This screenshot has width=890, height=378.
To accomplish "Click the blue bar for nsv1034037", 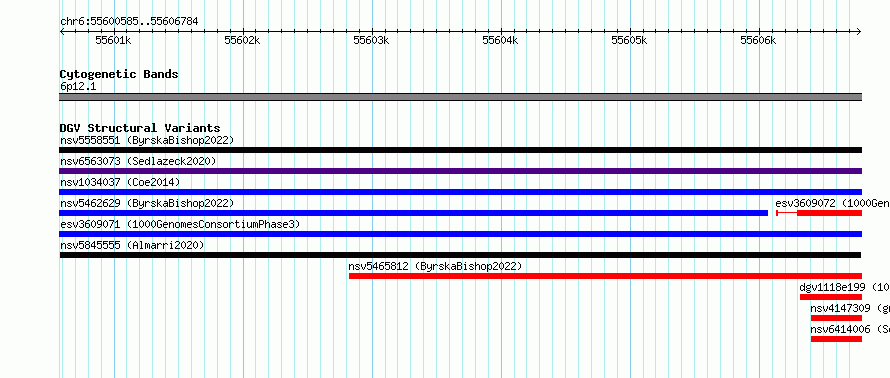I will point(460,192).
